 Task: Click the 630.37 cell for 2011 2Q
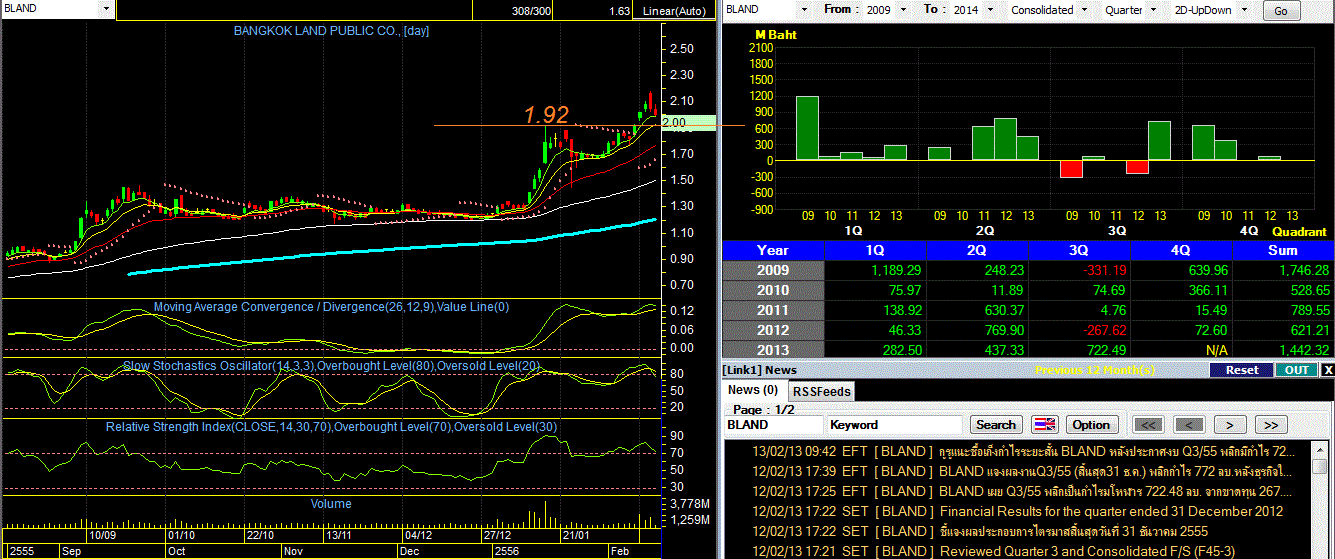pyautogui.click(x=976, y=310)
